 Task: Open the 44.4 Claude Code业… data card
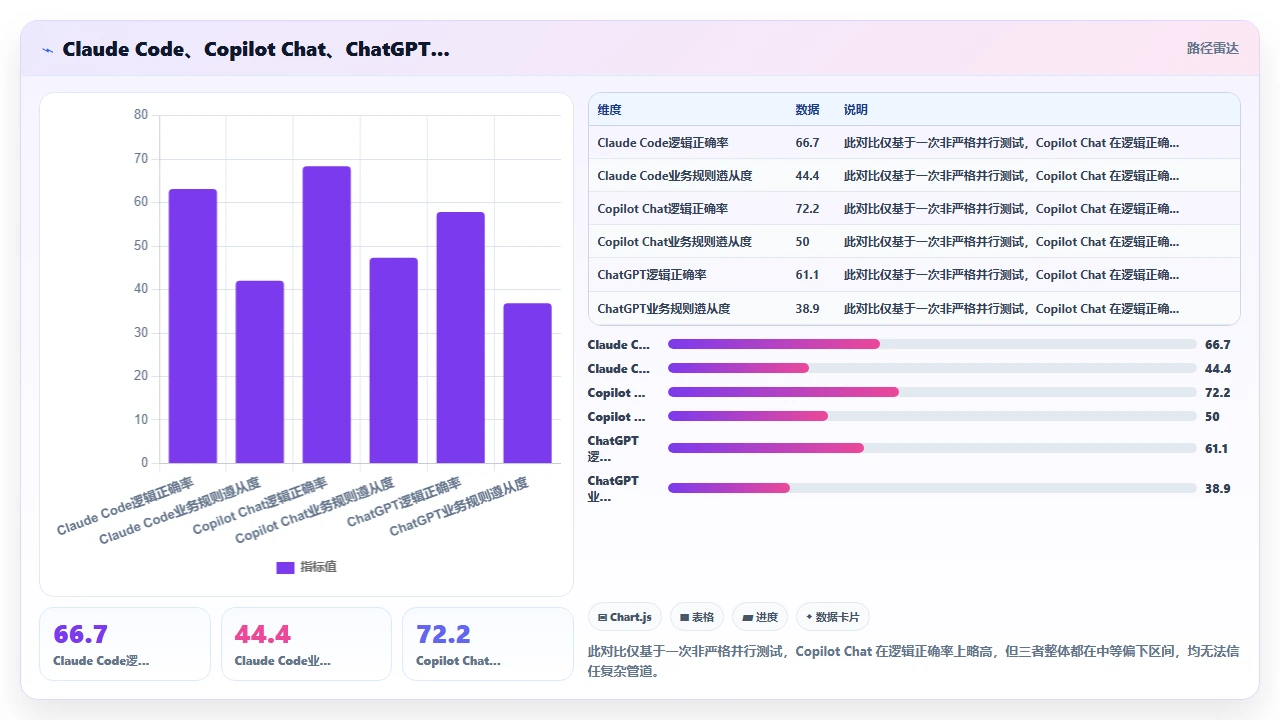(306, 644)
